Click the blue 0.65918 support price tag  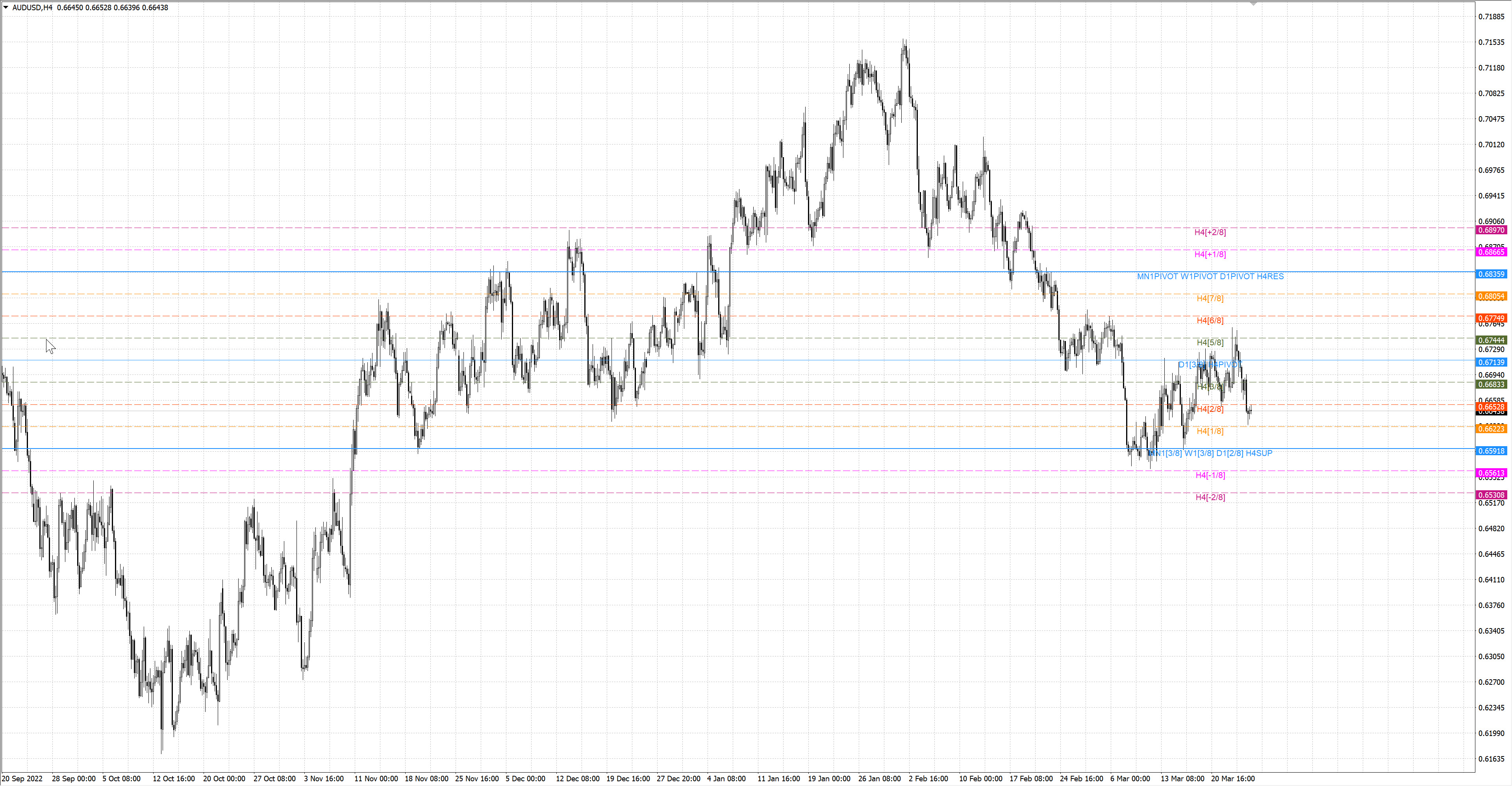click(x=1492, y=451)
